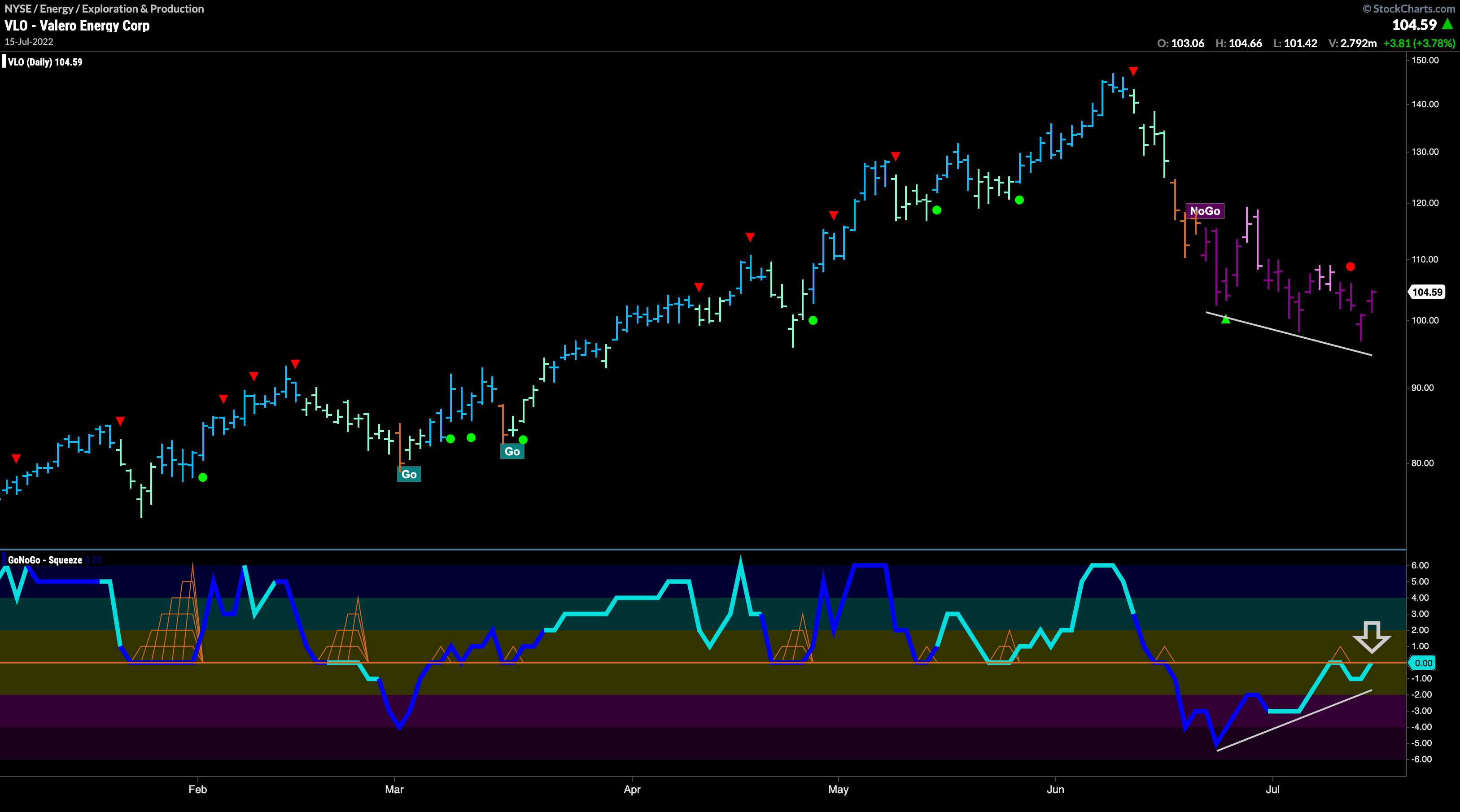Click the red triangle at far-left January bars

(x=16, y=458)
